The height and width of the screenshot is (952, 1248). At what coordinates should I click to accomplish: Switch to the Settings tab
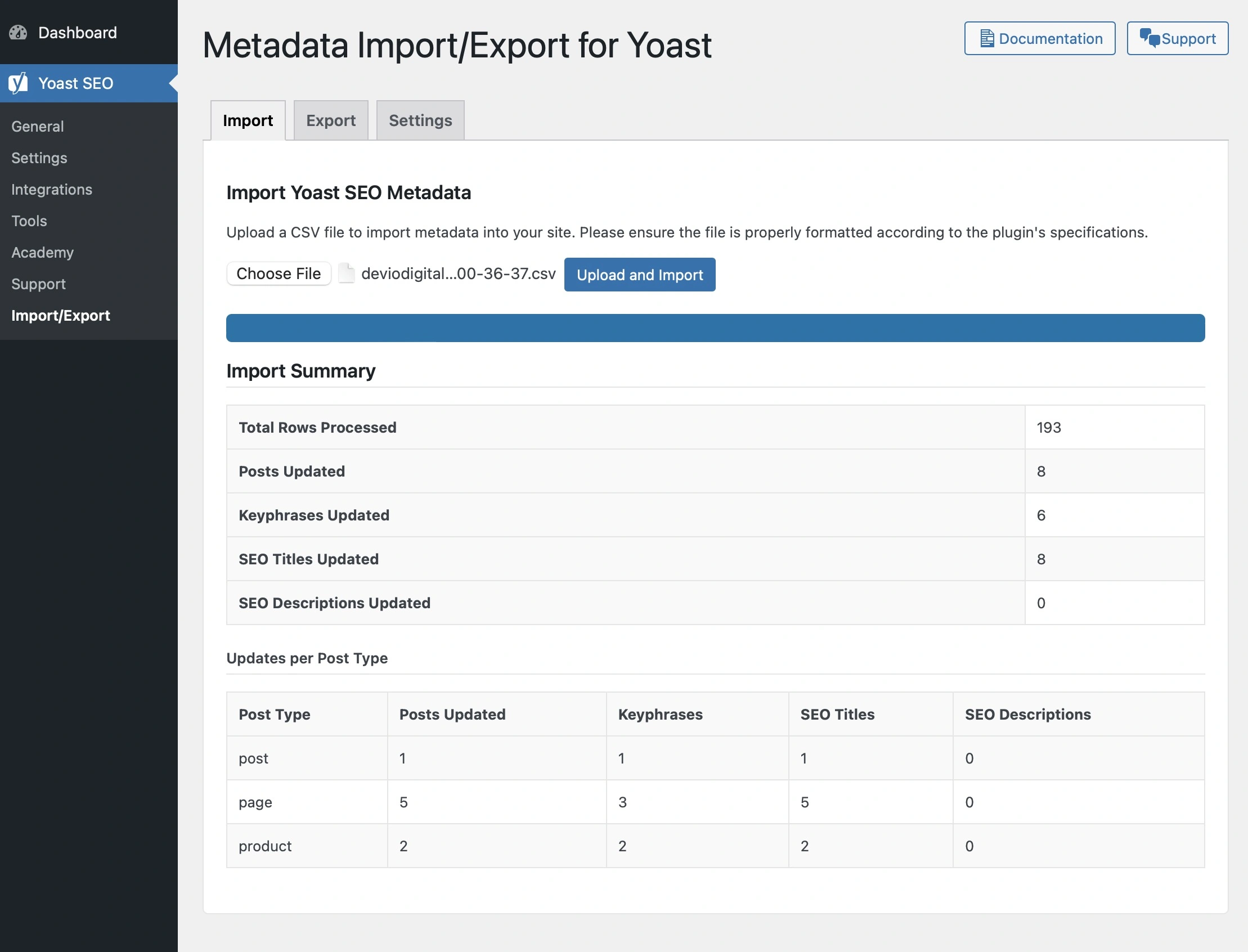click(420, 120)
